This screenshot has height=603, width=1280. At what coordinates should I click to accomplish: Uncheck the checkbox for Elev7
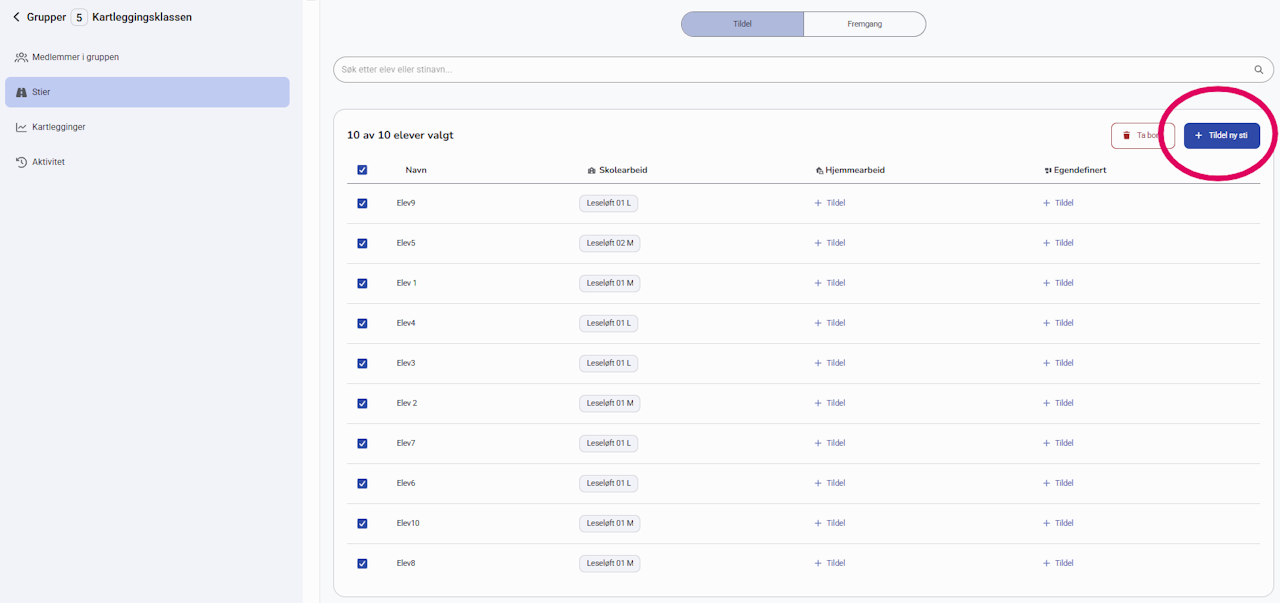(362, 443)
